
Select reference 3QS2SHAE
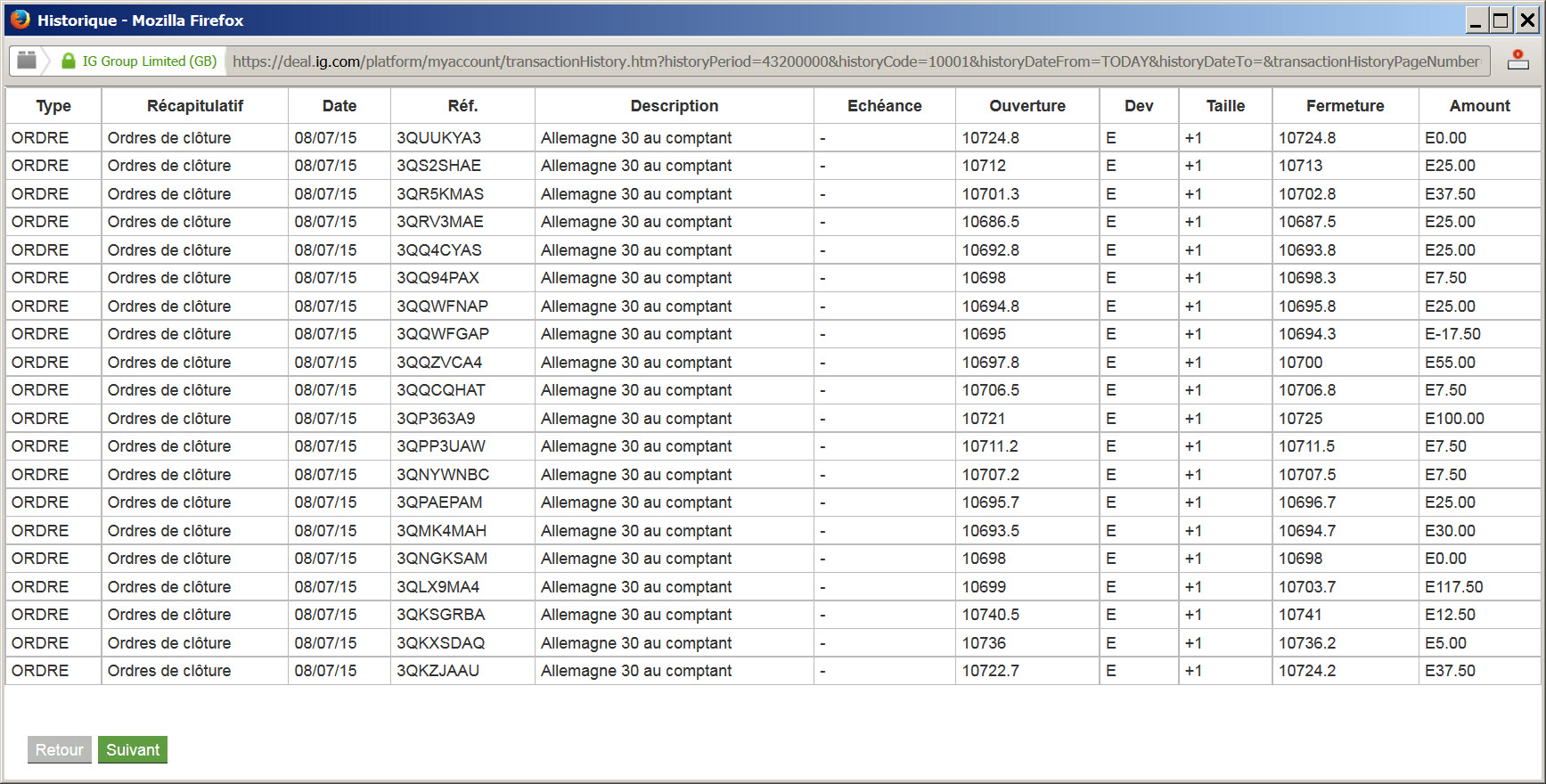click(x=439, y=166)
